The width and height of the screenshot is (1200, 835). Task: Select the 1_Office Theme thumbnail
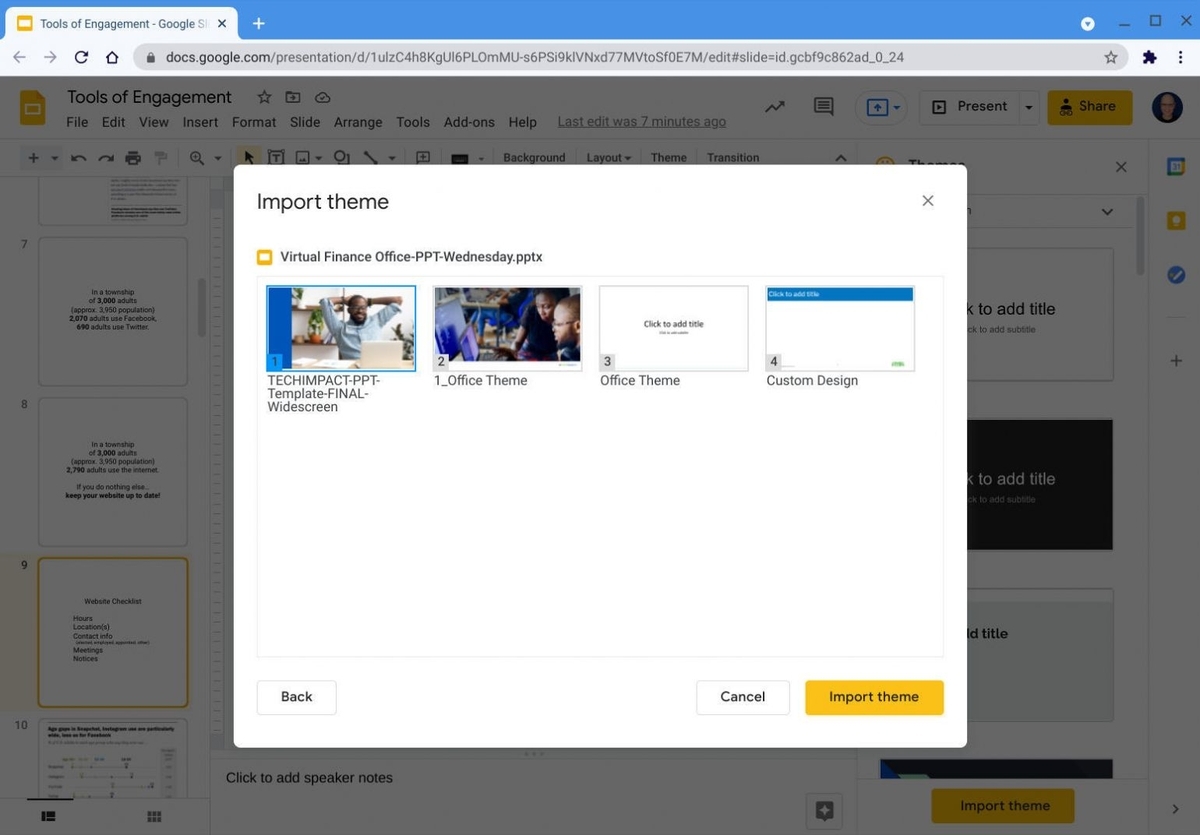507,327
